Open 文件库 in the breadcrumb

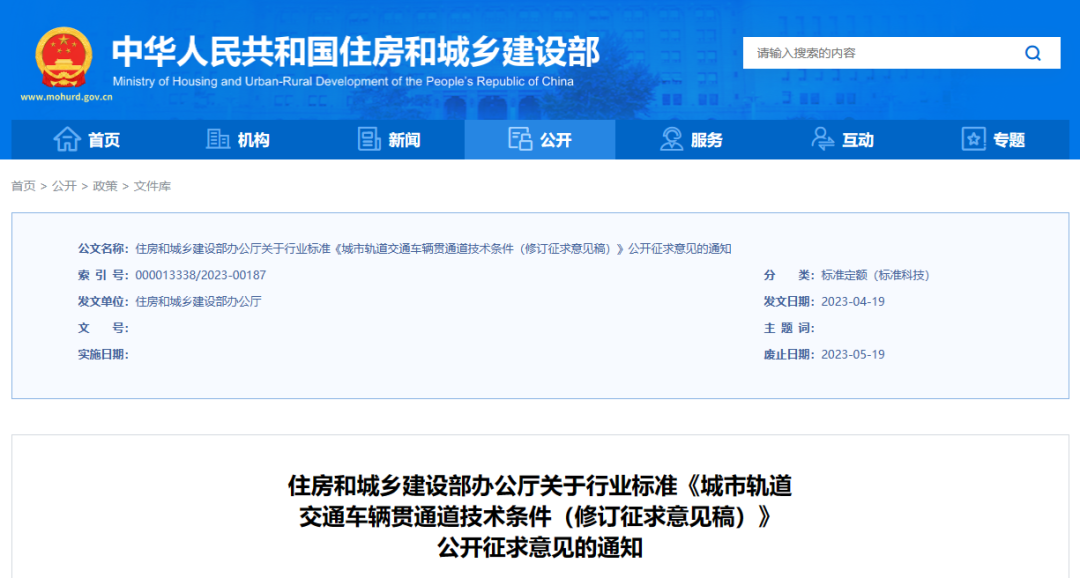click(x=152, y=186)
